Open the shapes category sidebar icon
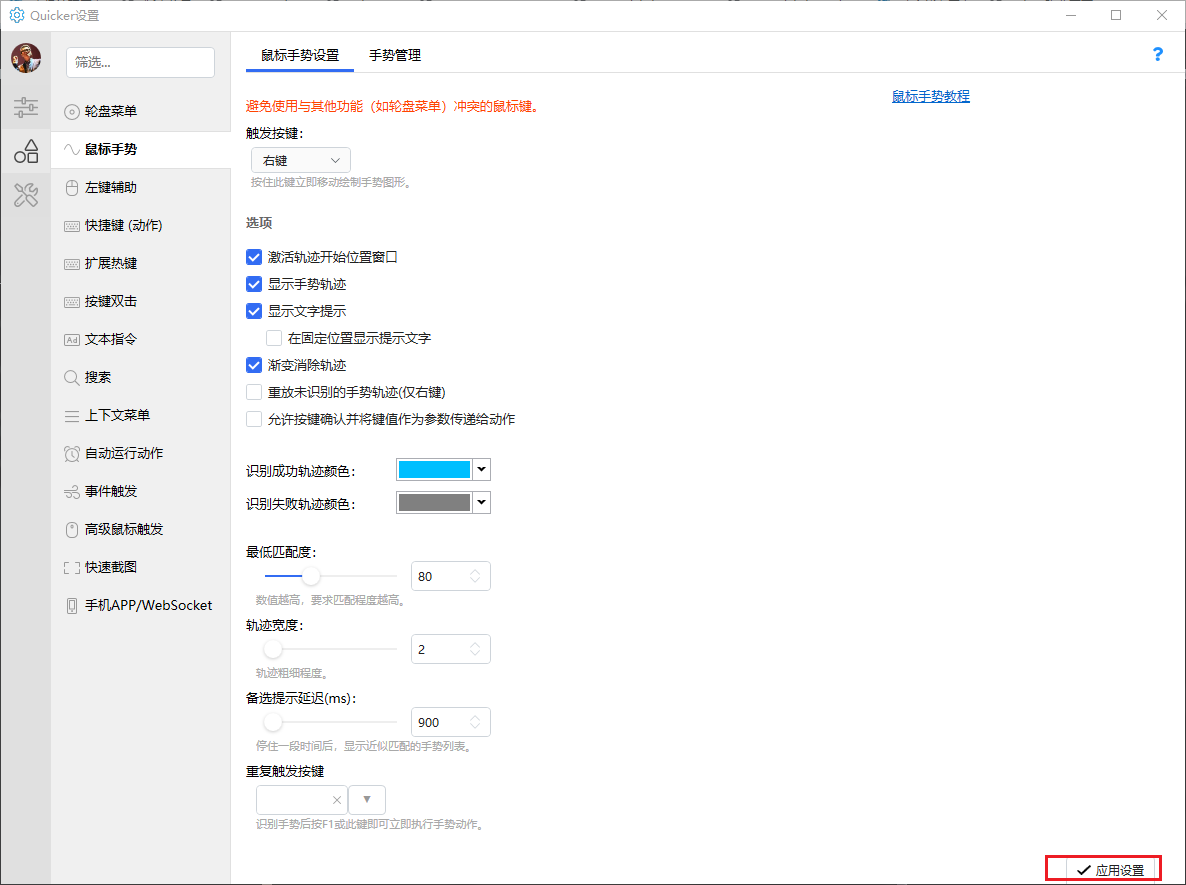This screenshot has height=885, width=1186. 26,151
